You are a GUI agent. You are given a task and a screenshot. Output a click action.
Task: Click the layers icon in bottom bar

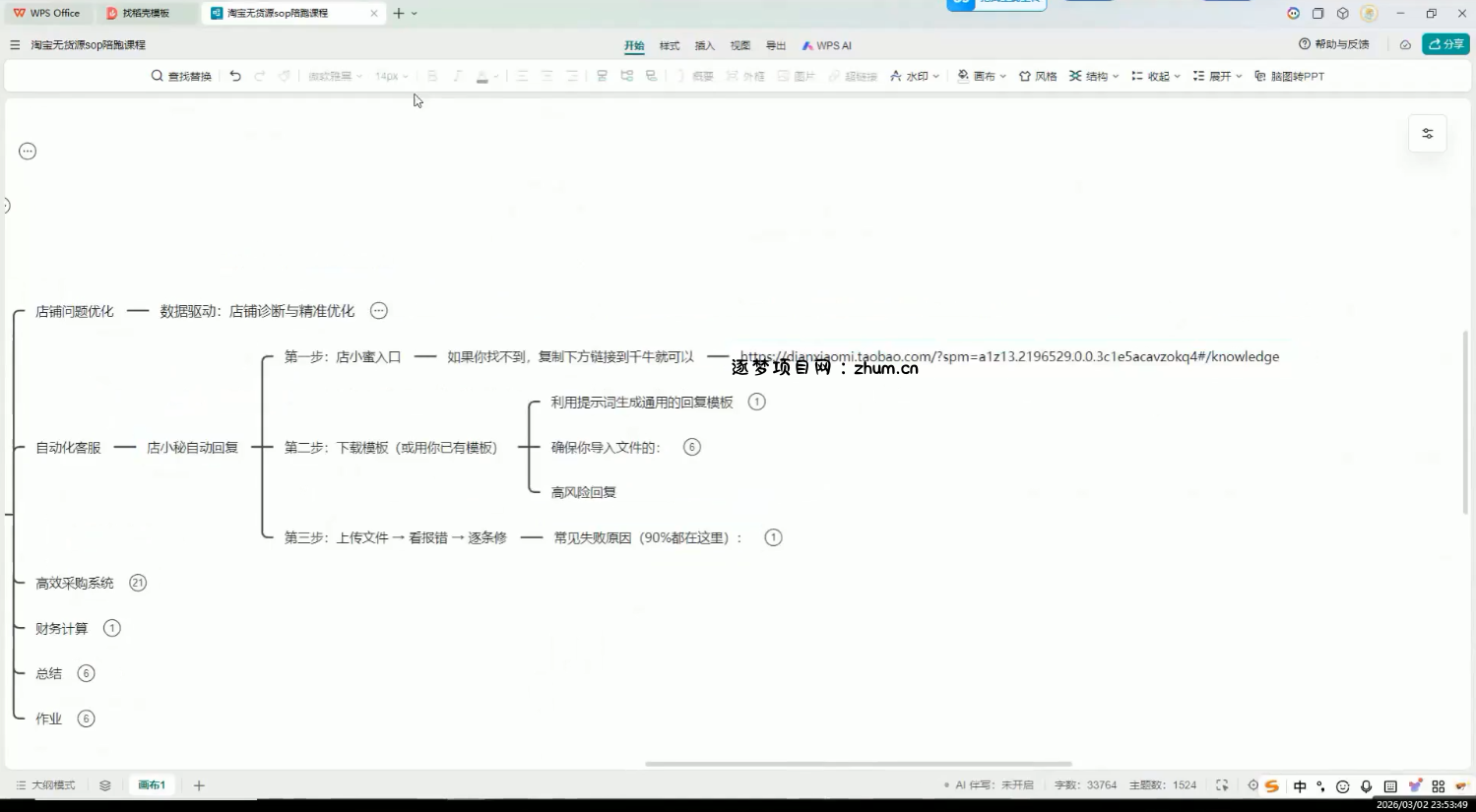coord(105,785)
